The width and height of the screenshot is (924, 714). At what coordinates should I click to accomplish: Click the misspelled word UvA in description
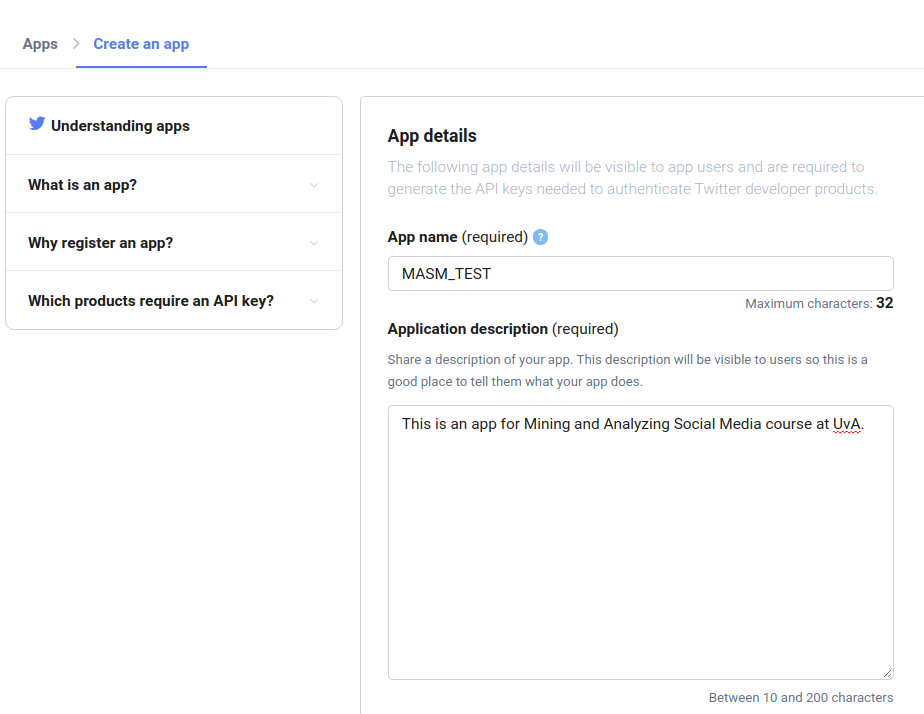(847, 424)
